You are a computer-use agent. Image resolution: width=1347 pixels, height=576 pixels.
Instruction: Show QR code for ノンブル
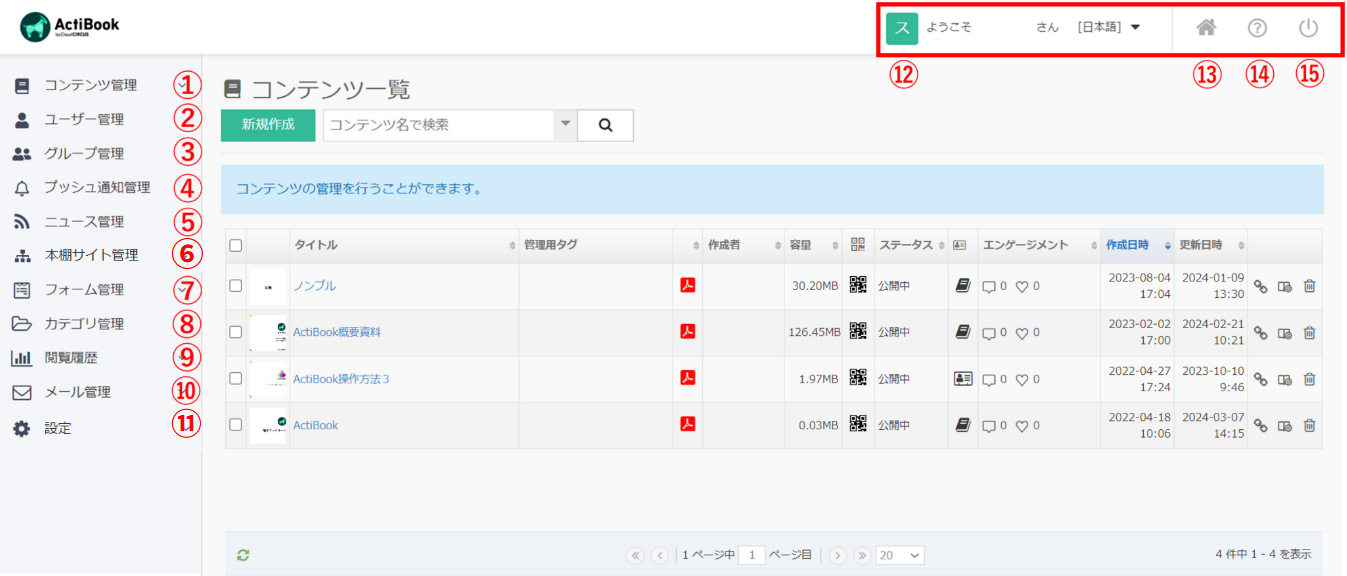[858, 285]
